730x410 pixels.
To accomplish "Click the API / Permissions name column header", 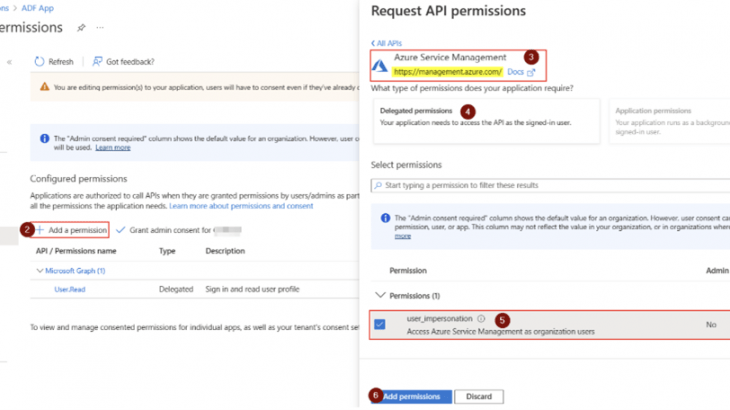I will tap(76, 251).
